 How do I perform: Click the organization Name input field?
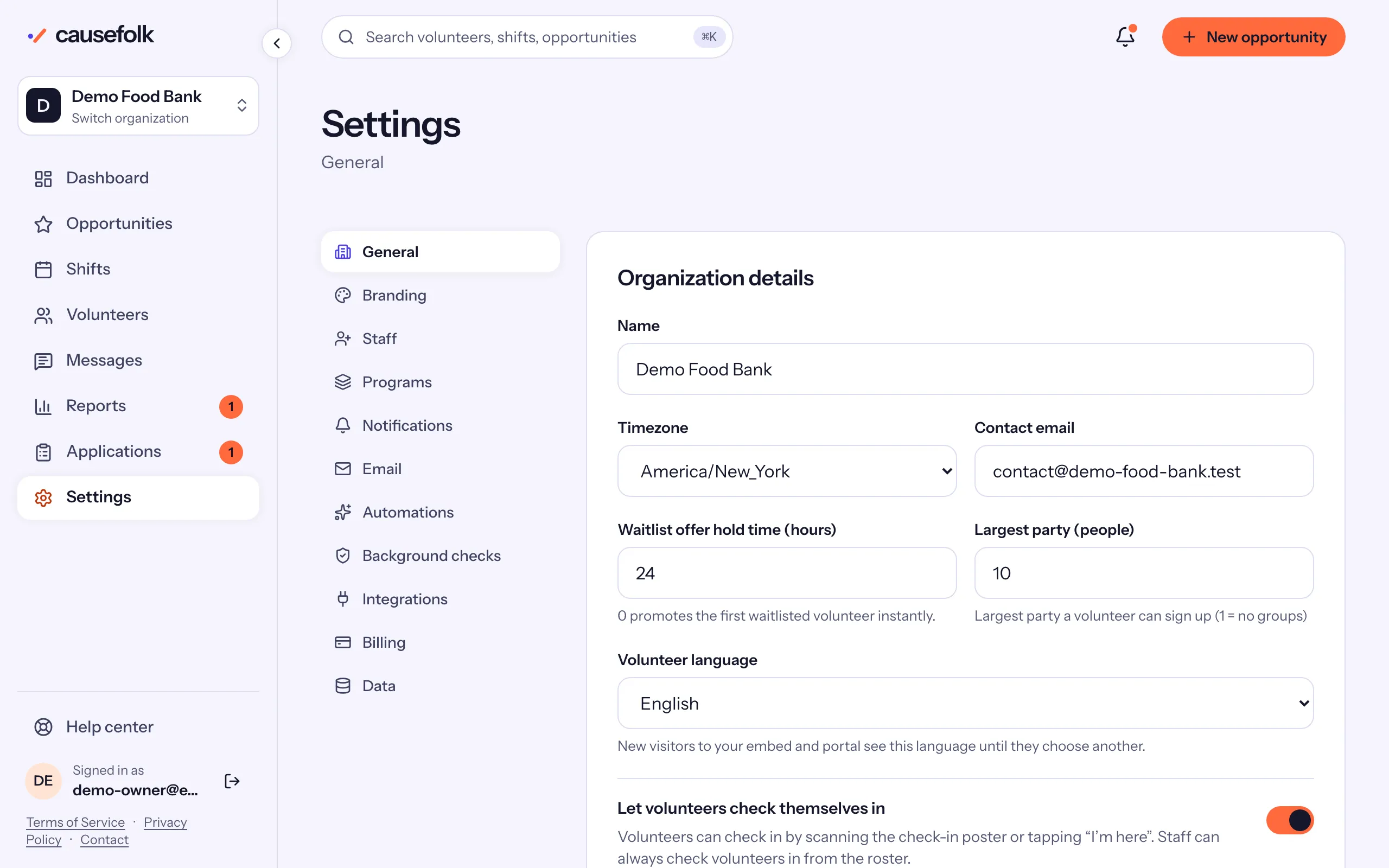[965, 369]
